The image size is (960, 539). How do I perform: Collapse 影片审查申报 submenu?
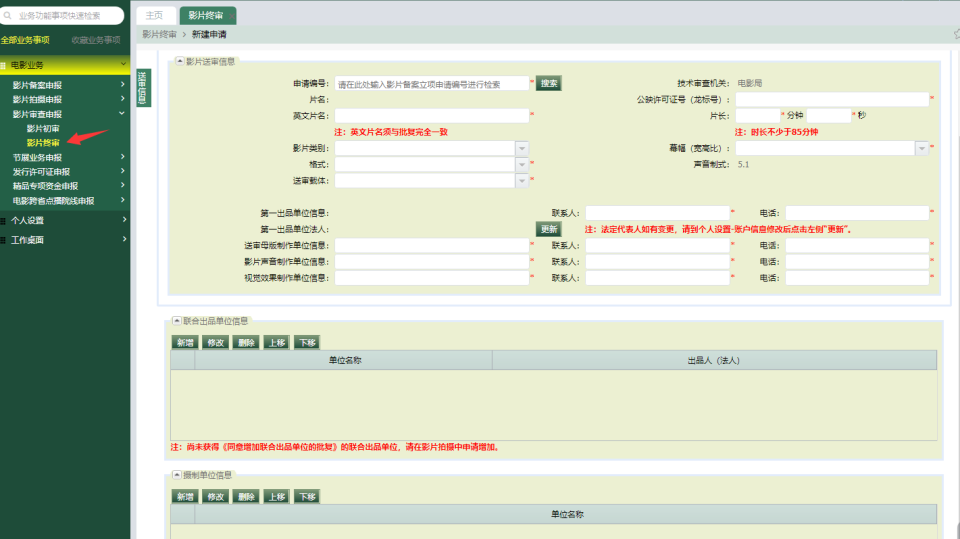tap(122, 113)
